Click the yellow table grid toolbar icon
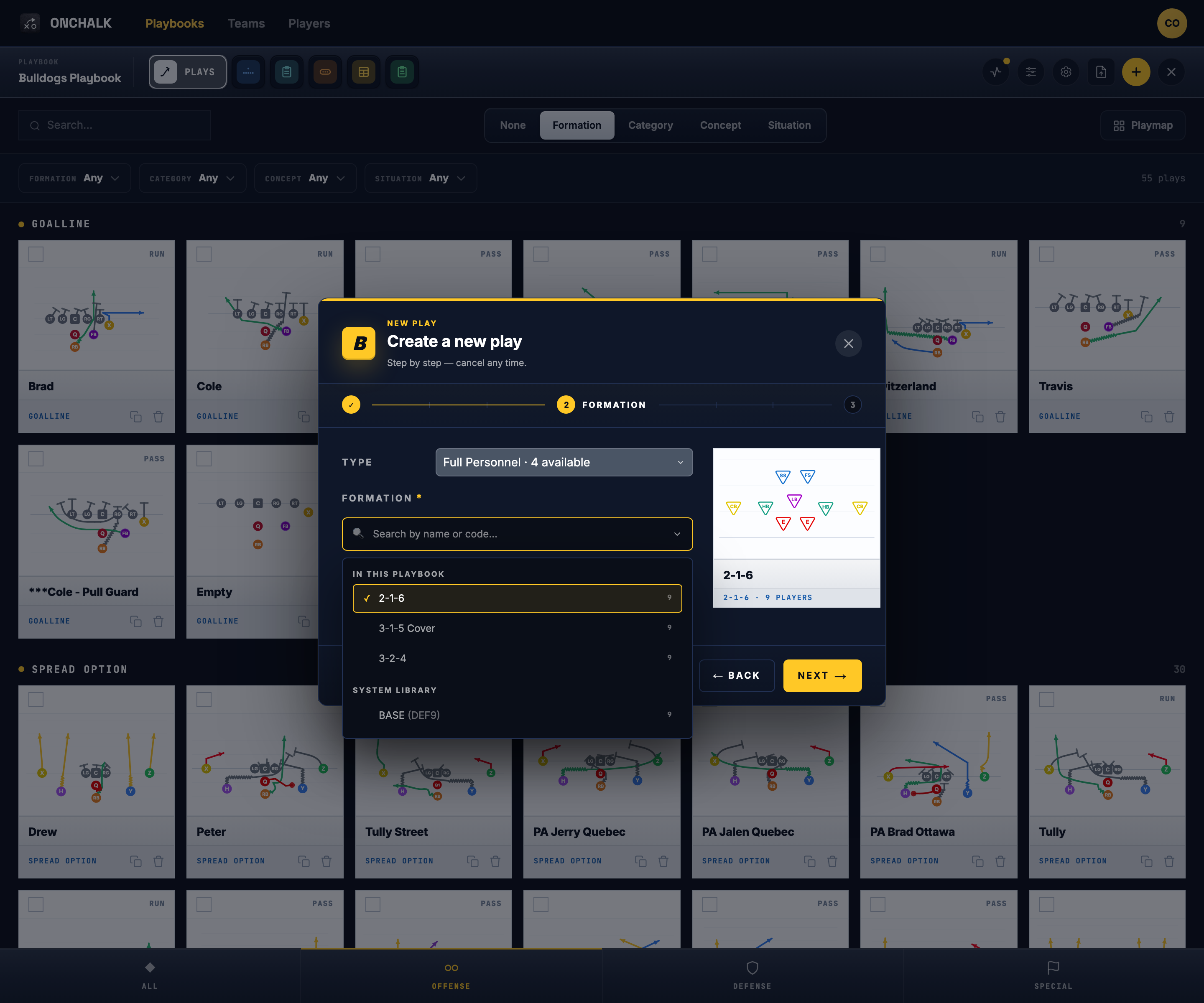This screenshot has height=1003, width=1204. coord(363,72)
